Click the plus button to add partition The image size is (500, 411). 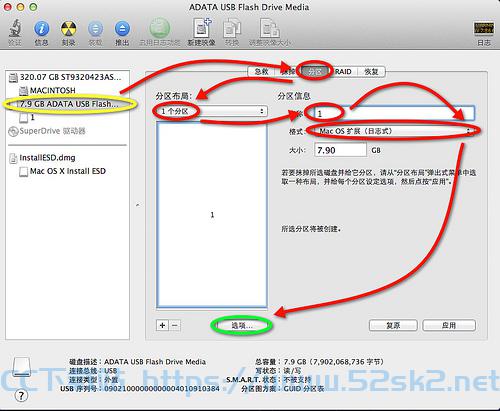[x=162, y=325]
